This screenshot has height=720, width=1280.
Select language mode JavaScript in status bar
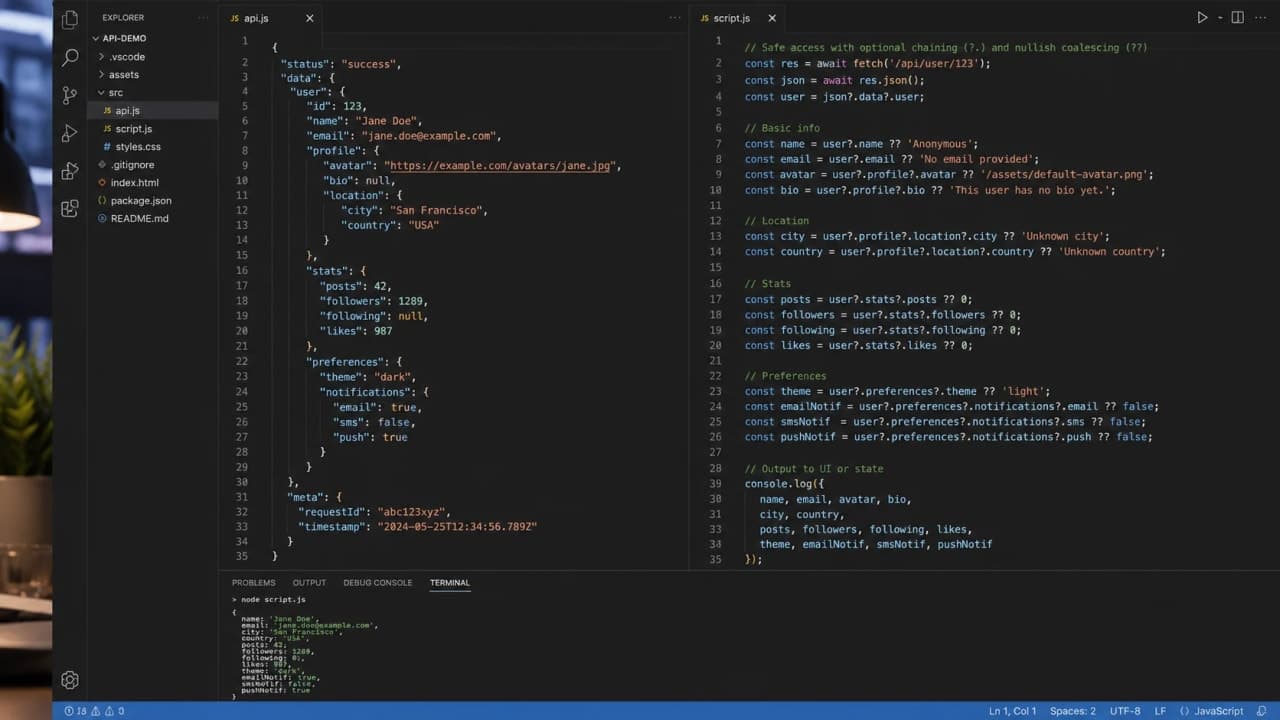tap(1212, 711)
